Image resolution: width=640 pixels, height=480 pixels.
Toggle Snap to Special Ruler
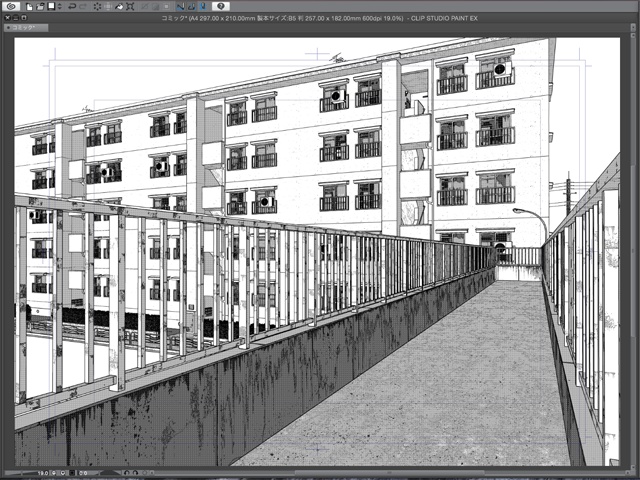tap(192, 6)
